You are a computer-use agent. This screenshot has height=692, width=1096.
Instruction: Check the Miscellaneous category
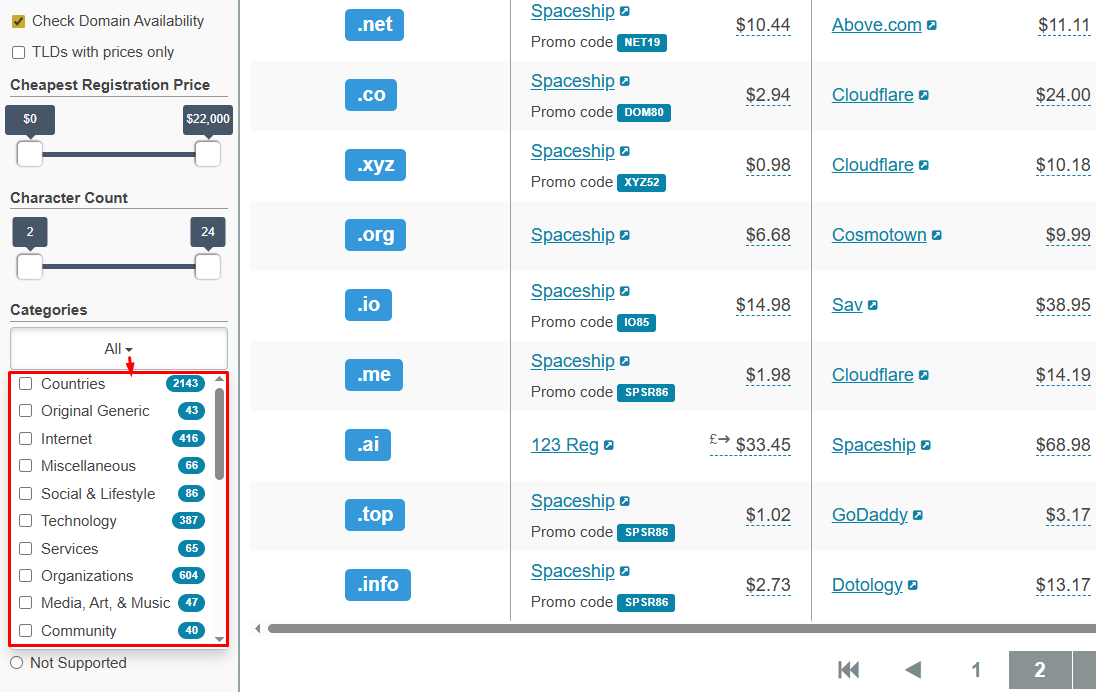click(x=26, y=466)
